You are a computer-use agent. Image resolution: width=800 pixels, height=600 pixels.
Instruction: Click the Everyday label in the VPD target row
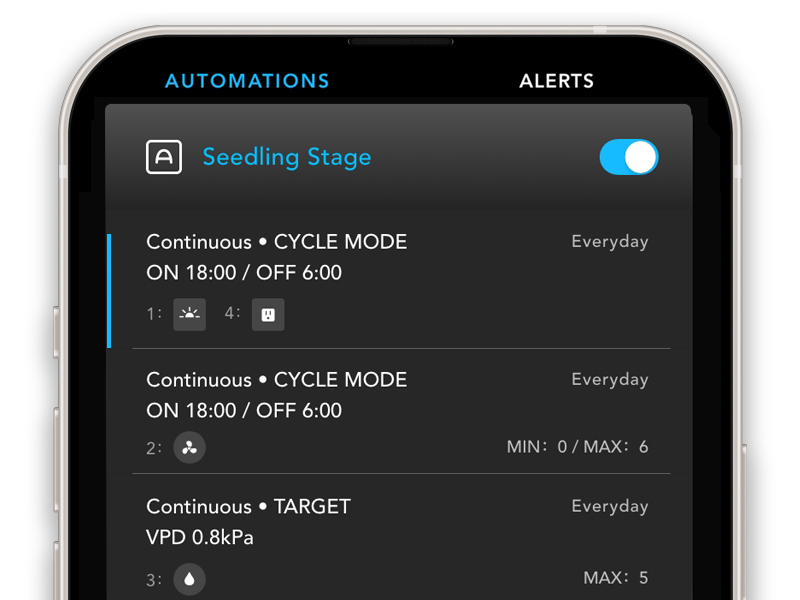point(609,507)
